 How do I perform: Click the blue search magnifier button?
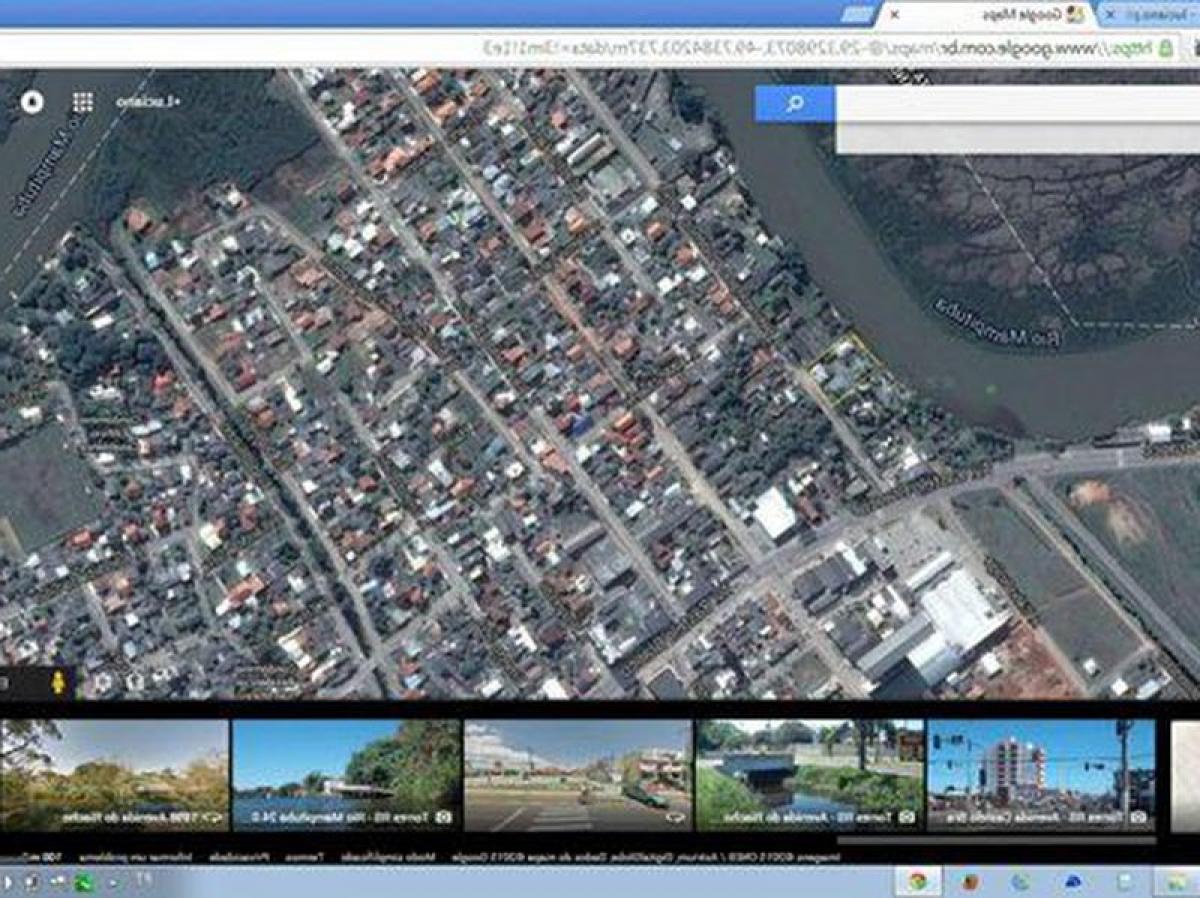click(793, 102)
